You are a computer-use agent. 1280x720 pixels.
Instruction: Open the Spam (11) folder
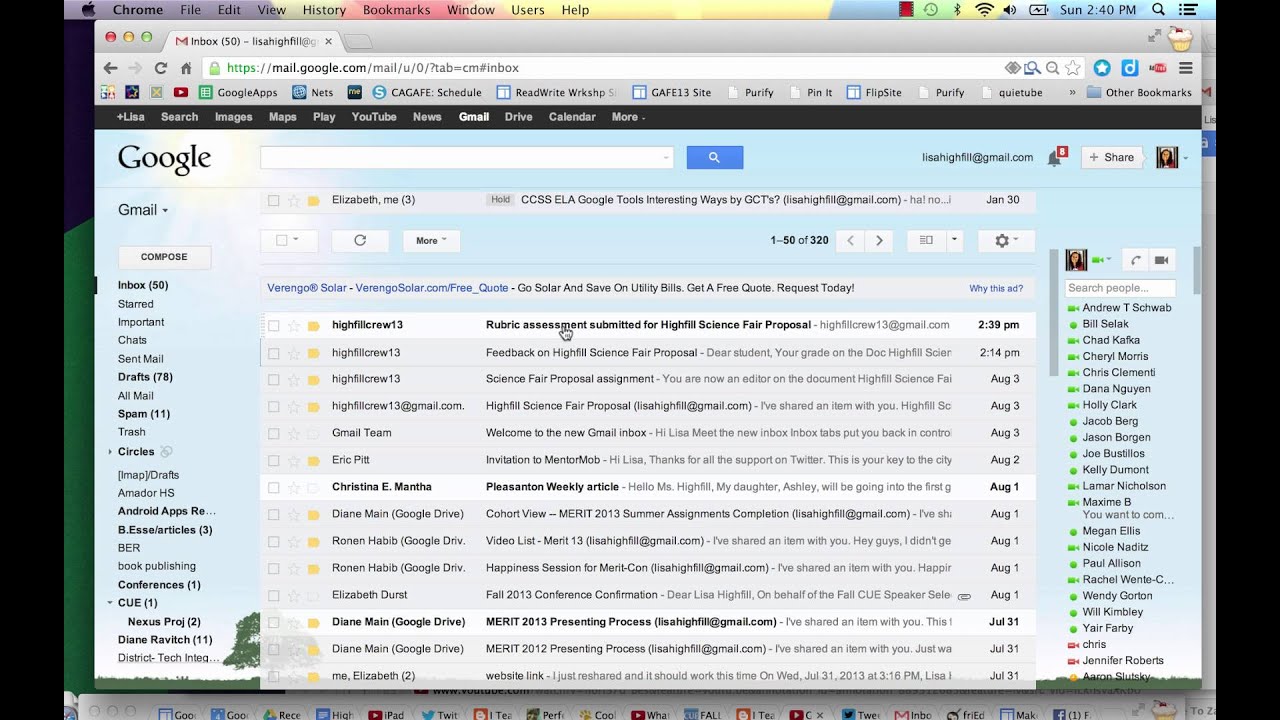tap(144, 414)
